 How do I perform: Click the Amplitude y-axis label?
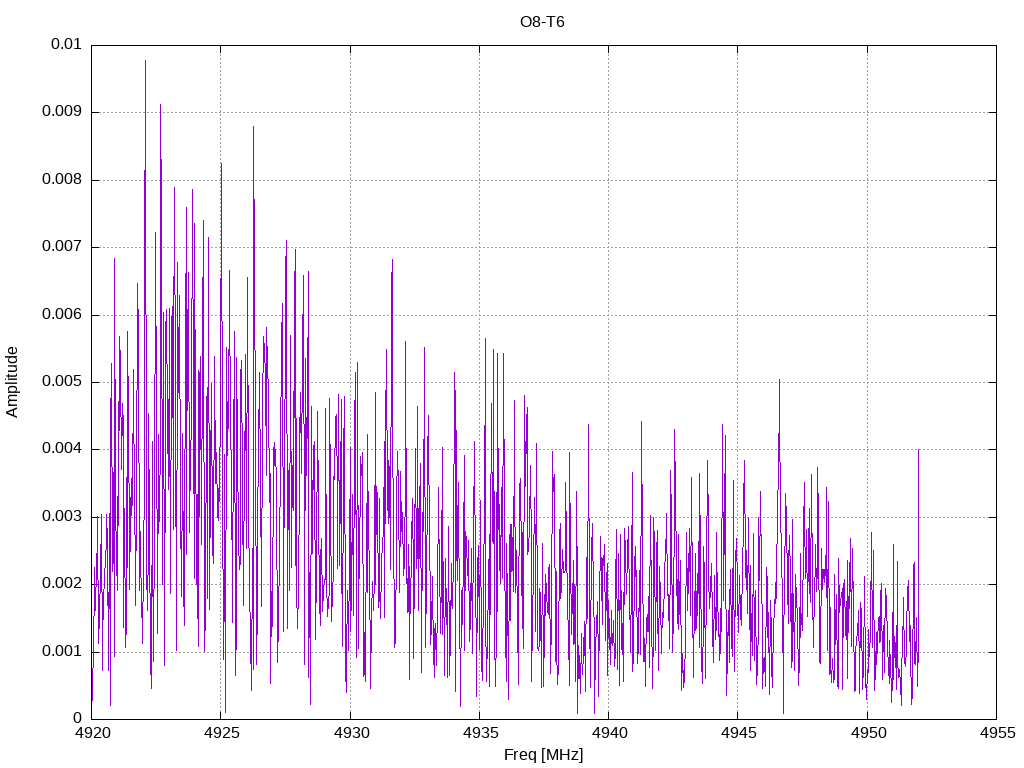click(12, 382)
